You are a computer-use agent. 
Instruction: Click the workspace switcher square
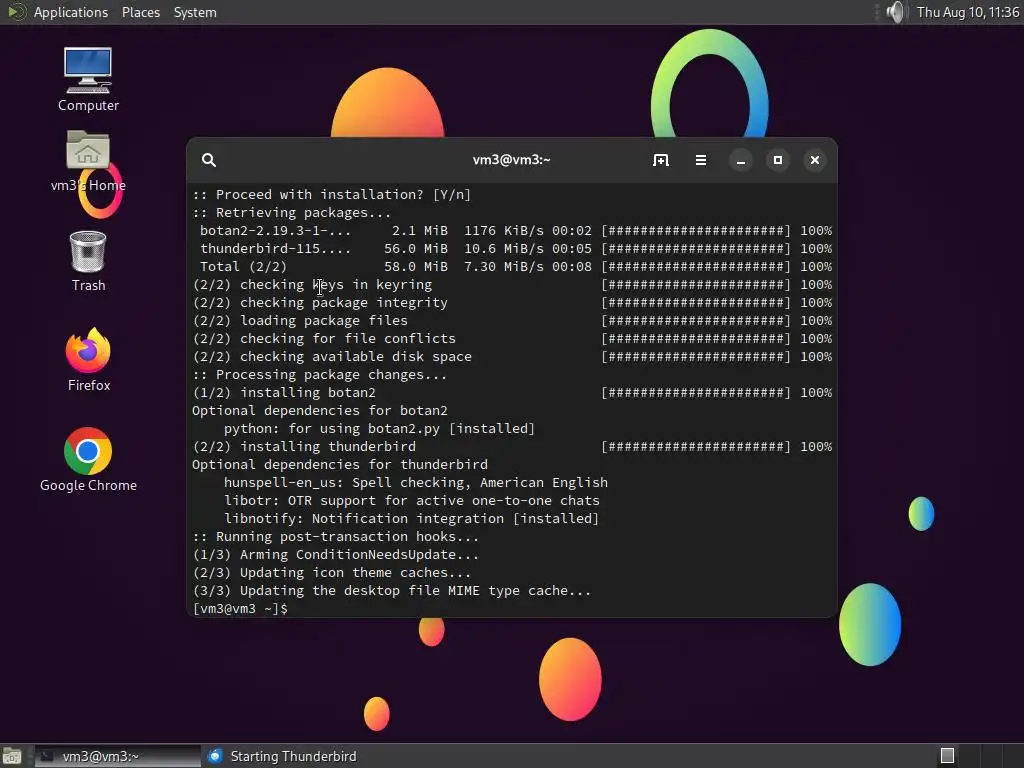click(x=948, y=756)
